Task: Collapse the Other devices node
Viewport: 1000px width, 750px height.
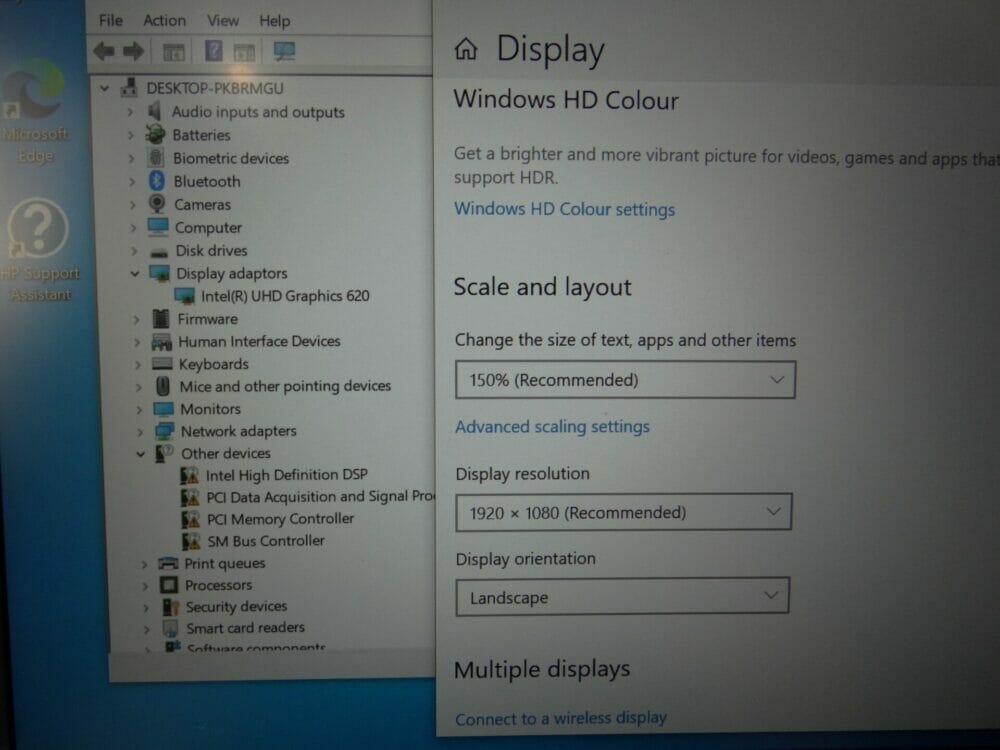Action: tap(140, 454)
